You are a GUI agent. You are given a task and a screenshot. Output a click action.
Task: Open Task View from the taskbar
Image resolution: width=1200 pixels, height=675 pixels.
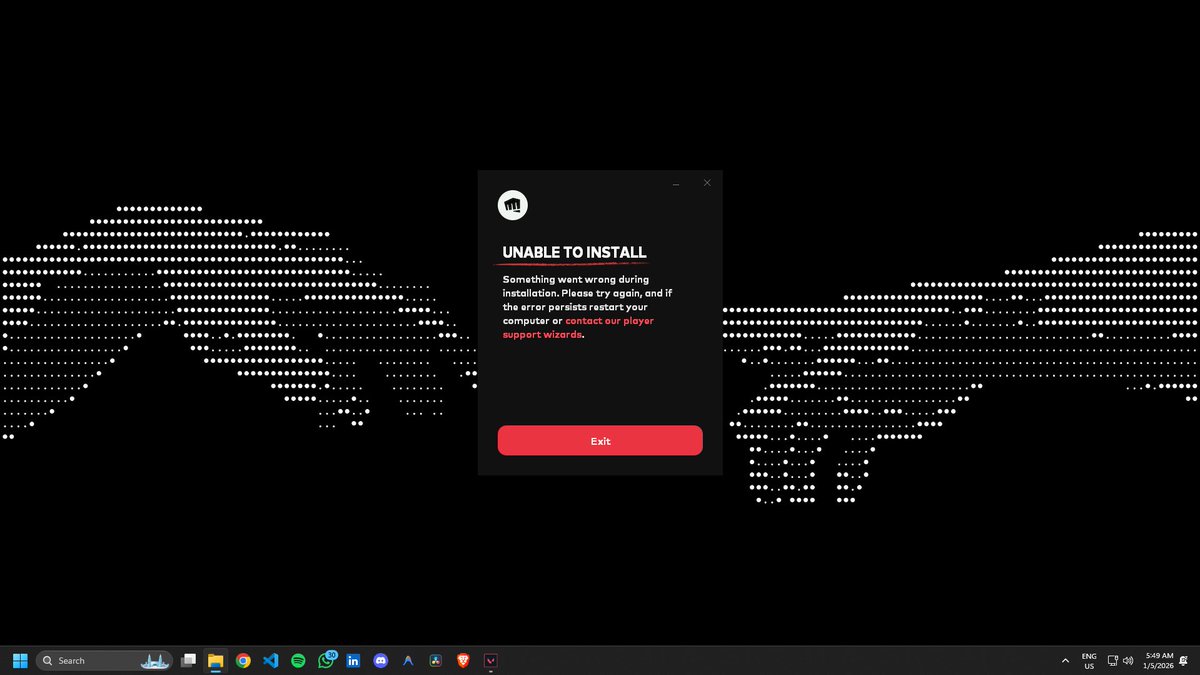(188, 660)
